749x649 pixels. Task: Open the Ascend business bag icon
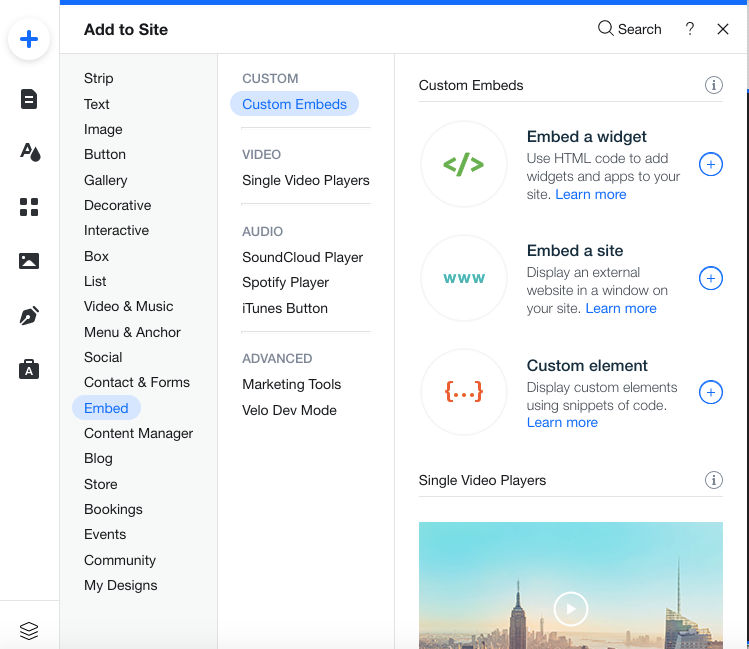[x=29, y=369]
